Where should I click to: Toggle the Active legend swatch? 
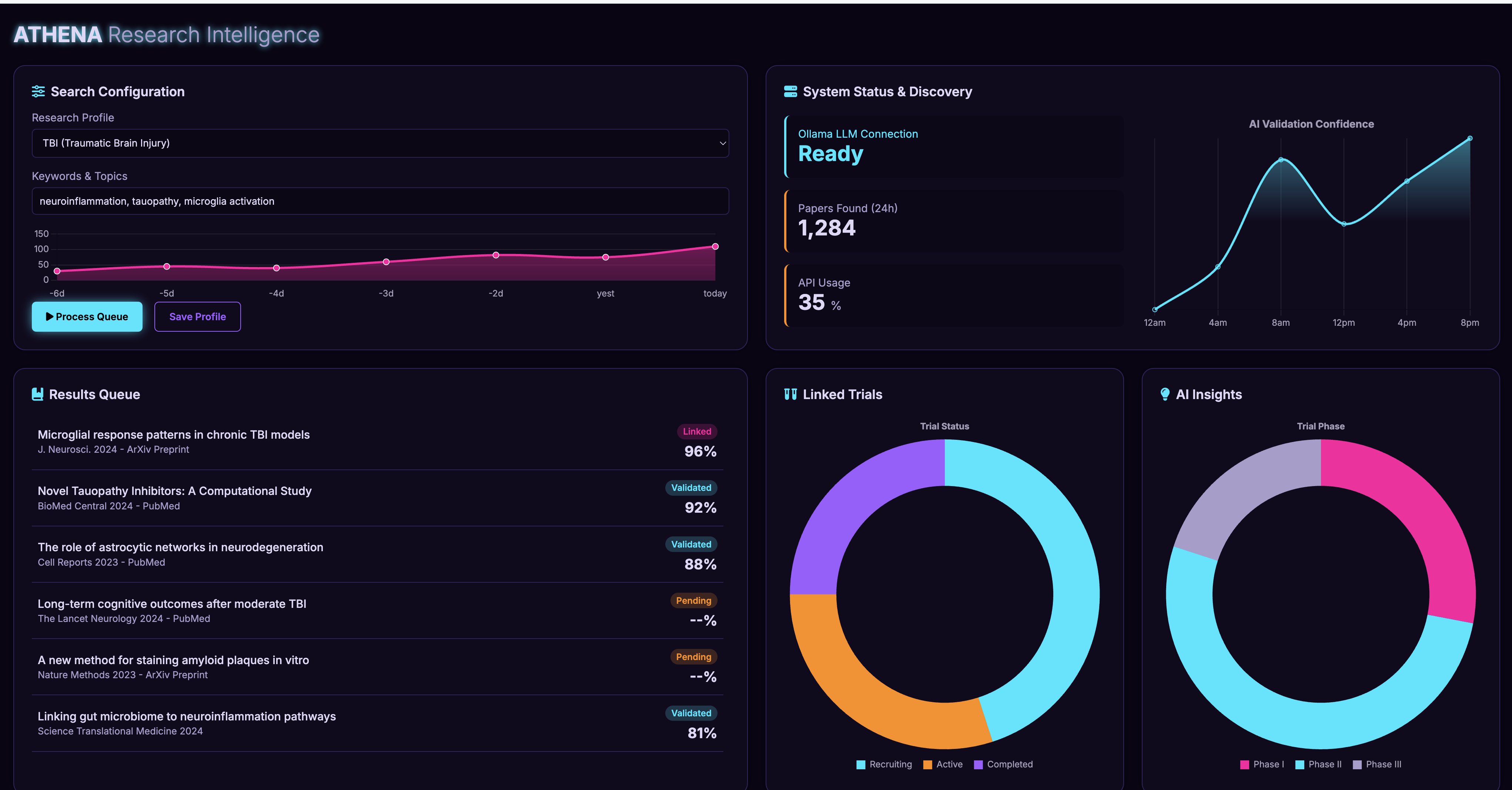click(927, 765)
